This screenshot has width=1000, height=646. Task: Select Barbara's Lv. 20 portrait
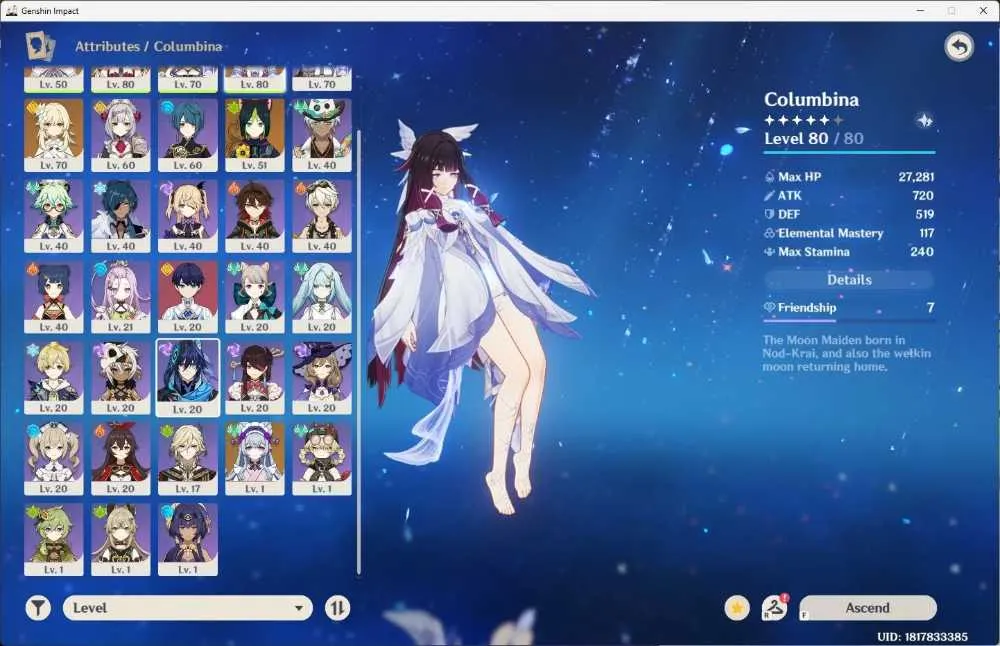click(x=54, y=459)
